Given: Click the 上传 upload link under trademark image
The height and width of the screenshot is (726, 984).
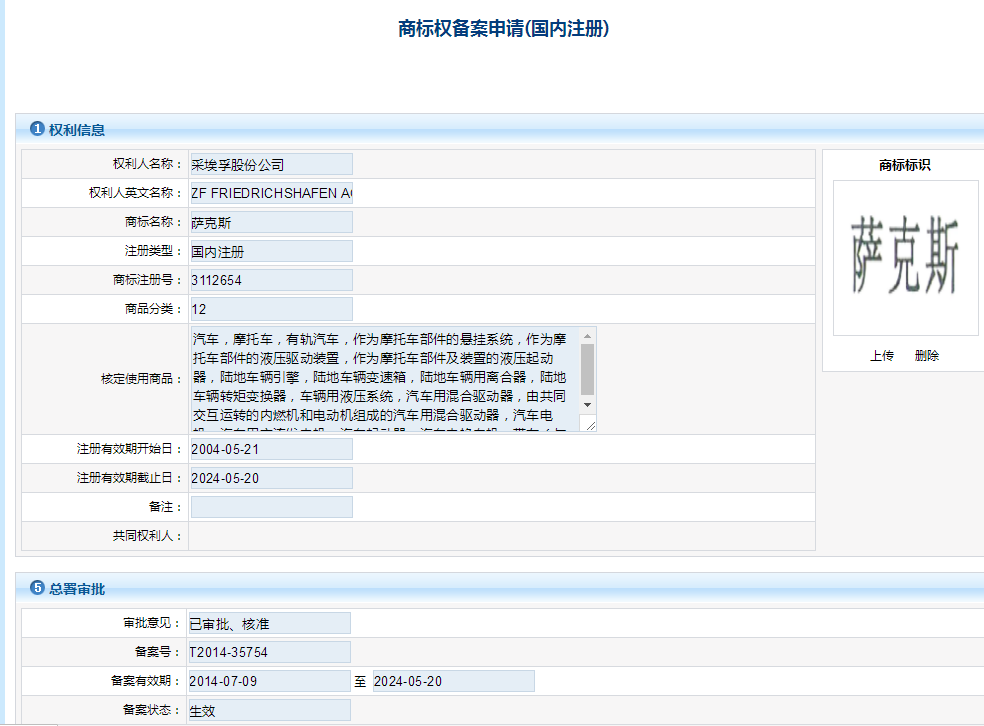Looking at the screenshot, I should 881,355.
